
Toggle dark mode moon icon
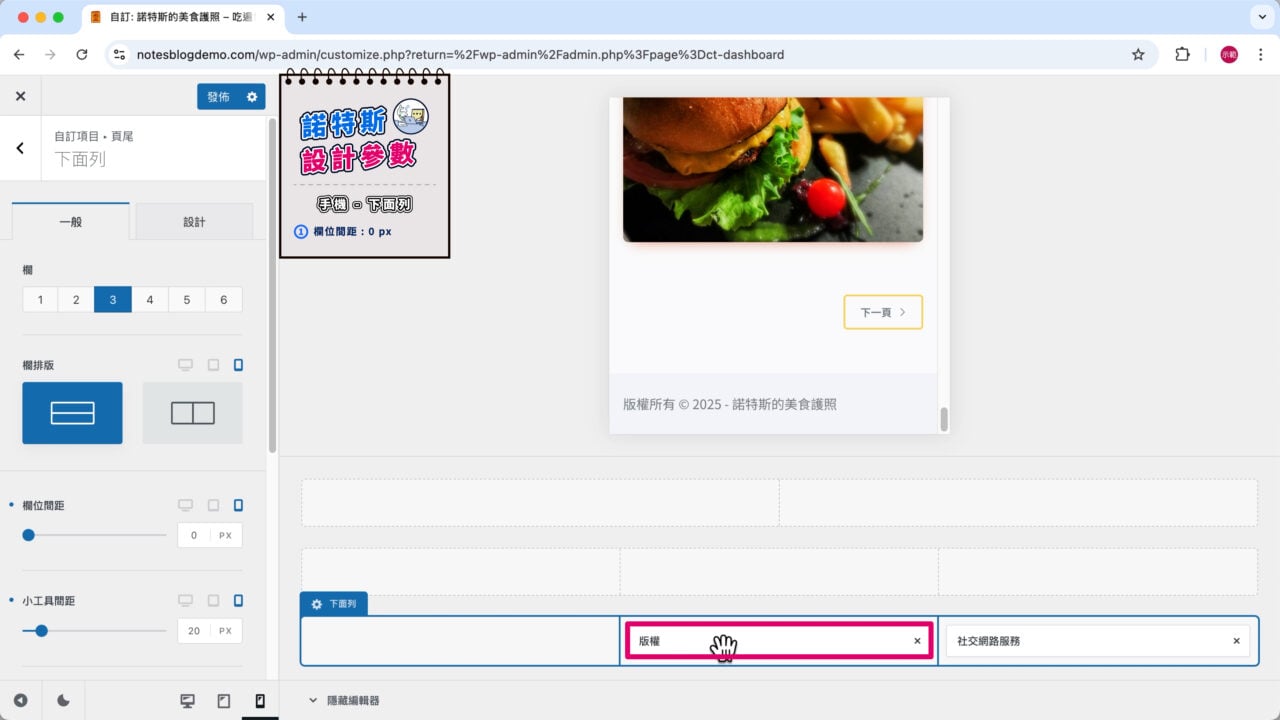[63, 701]
